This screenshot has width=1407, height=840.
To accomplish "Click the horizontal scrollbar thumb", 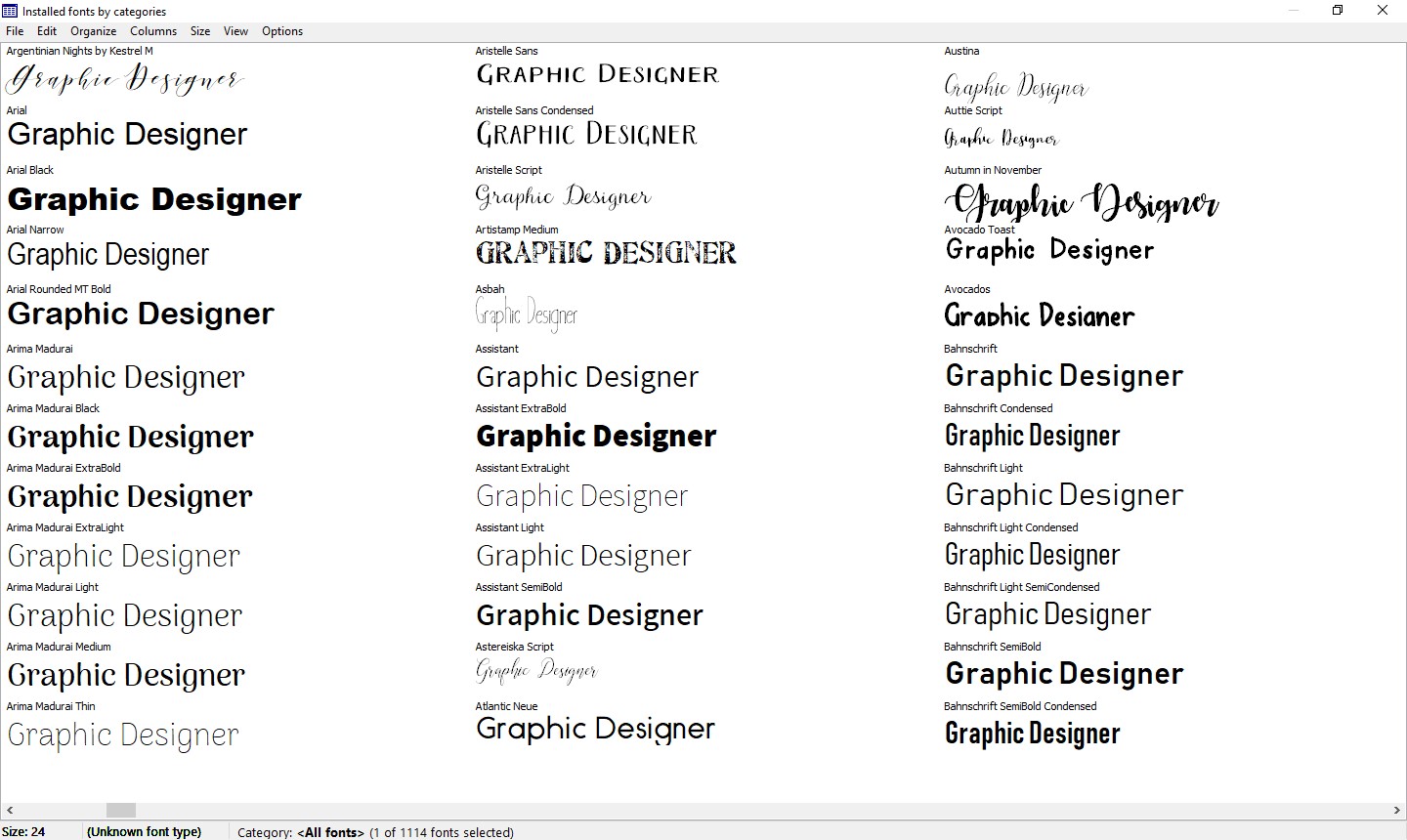I will point(120,810).
